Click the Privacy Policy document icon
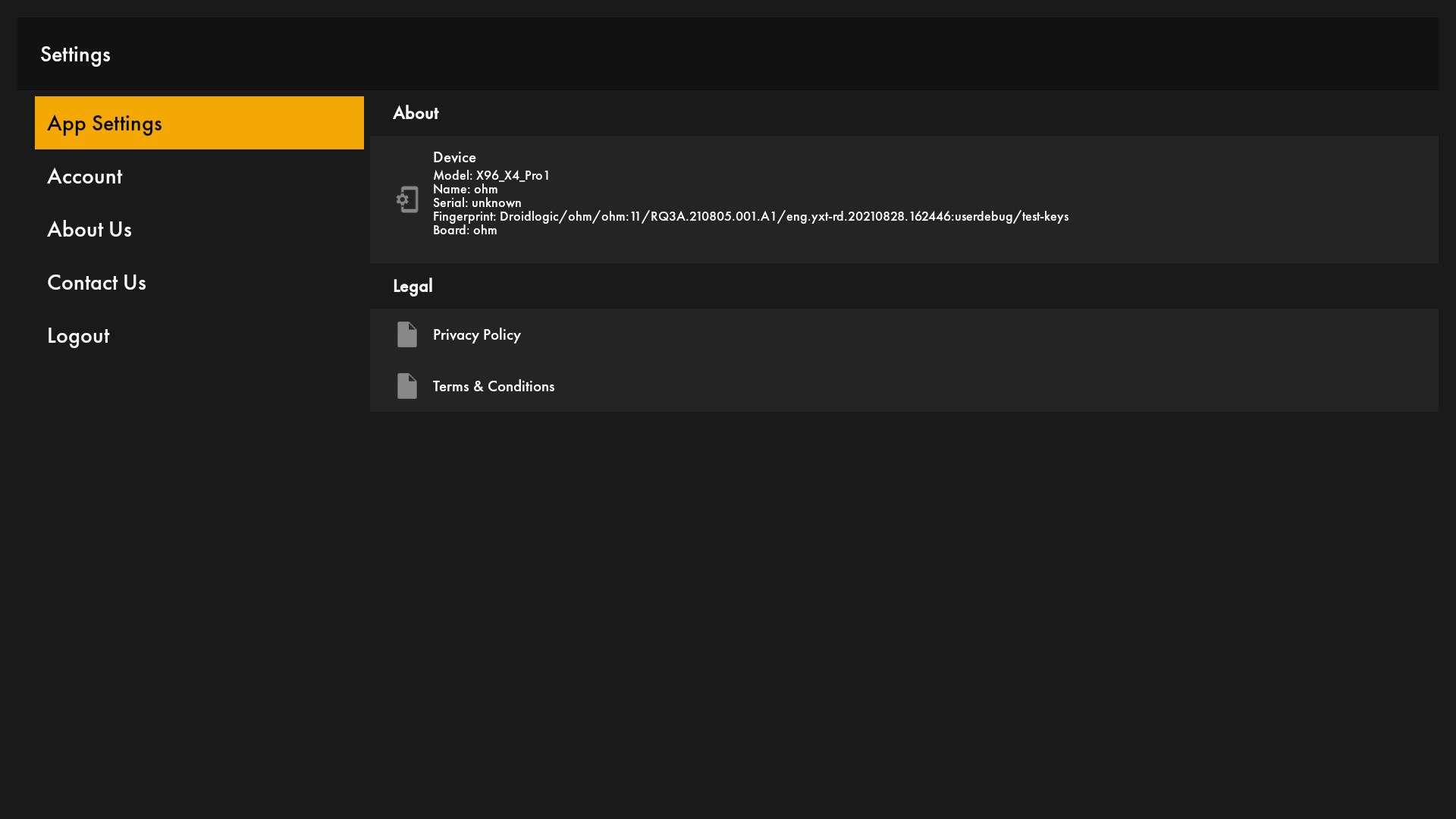 coord(407,334)
